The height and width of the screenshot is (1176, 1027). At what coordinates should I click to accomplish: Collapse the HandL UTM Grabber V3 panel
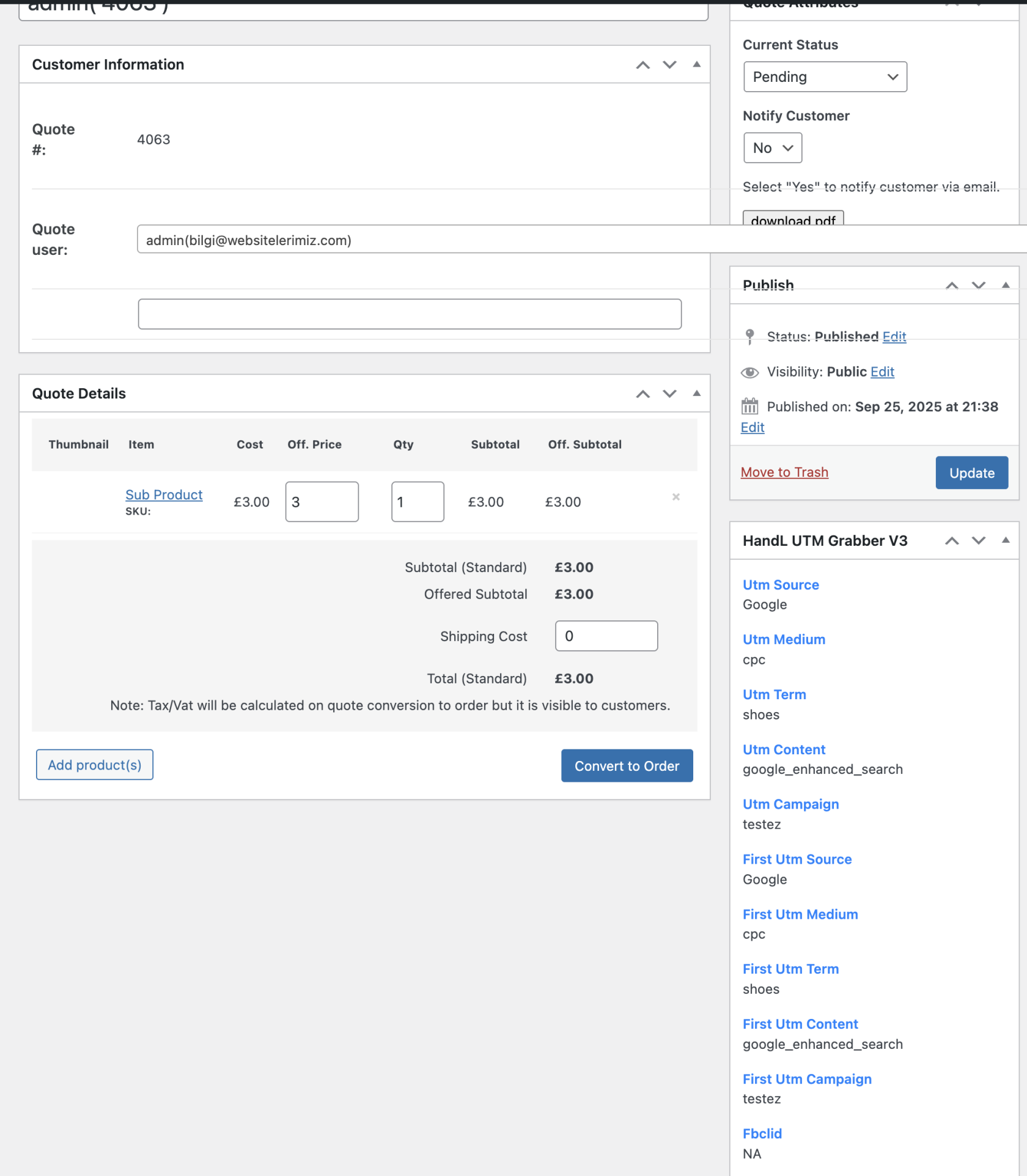(1005, 540)
